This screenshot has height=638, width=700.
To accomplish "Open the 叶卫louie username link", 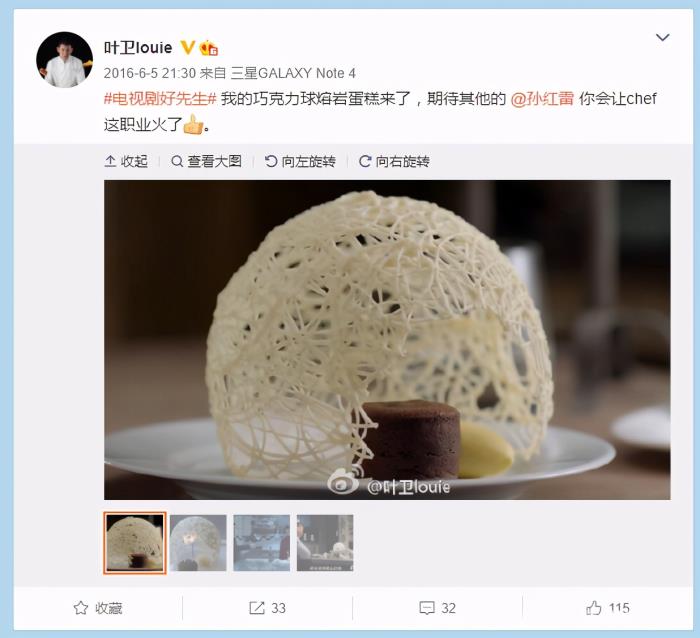I will point(138,47).
